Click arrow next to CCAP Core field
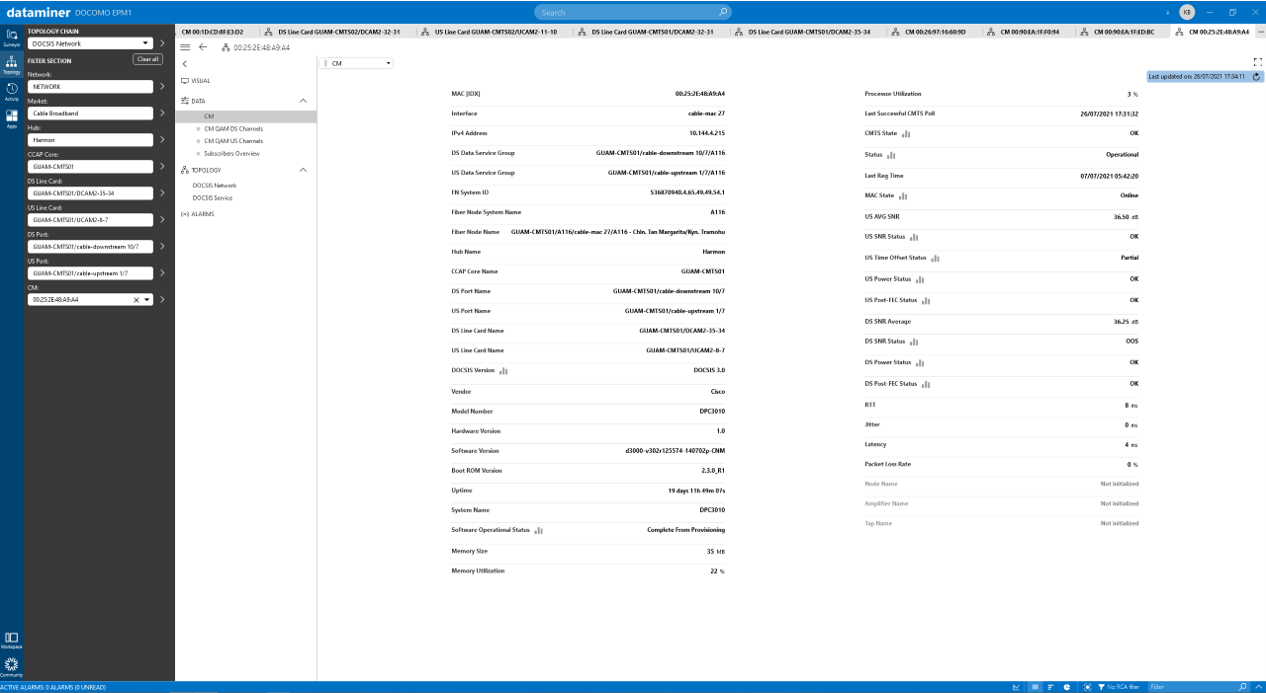The image size is (1266, 693). [x=162, y=166]
